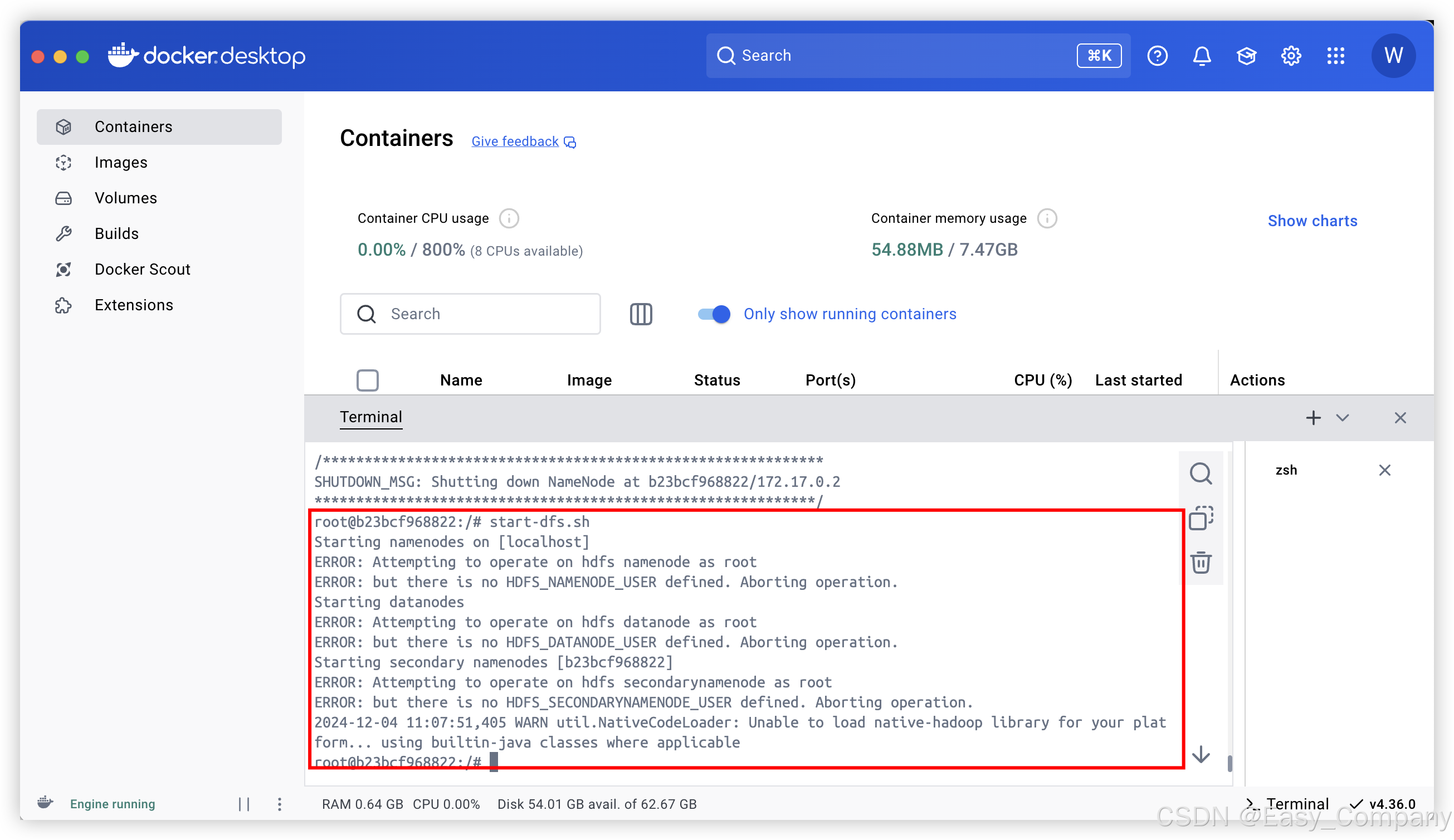Sort containers by Status column
The height and width of the screenshot is (840, 1454).
coord(716,380)
